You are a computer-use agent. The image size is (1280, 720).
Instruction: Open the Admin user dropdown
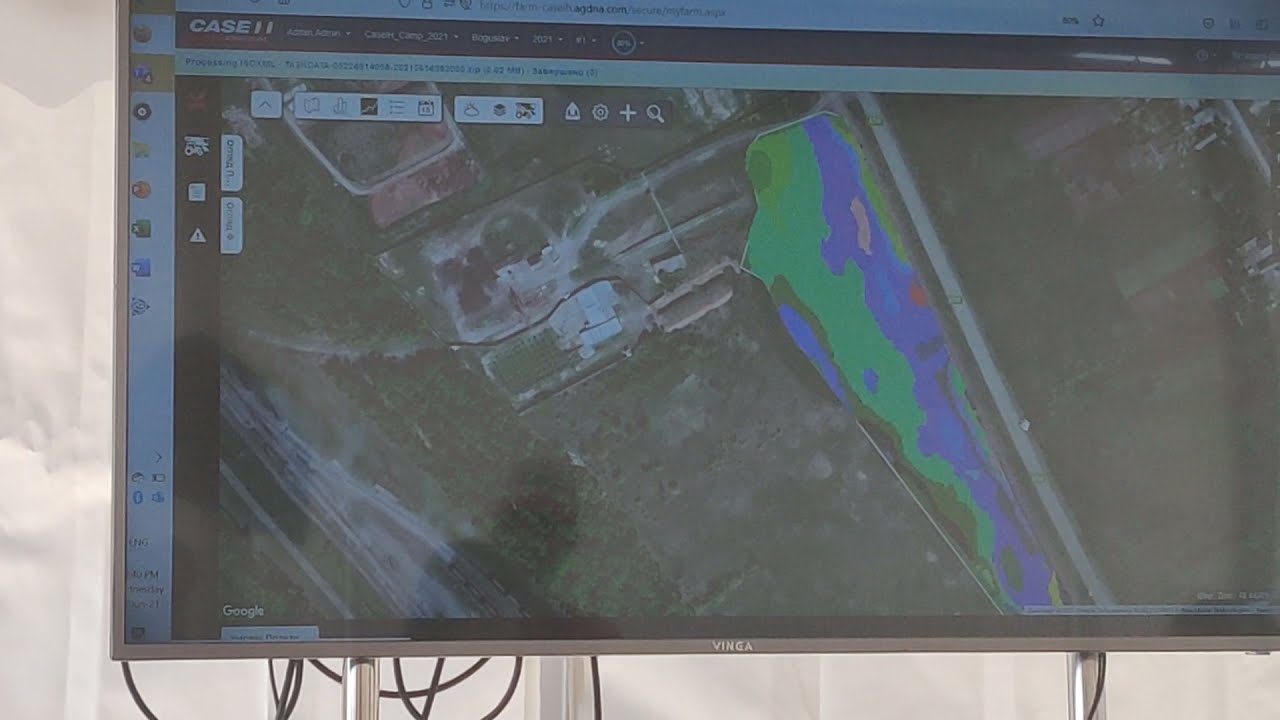click(x=318, y=34)
